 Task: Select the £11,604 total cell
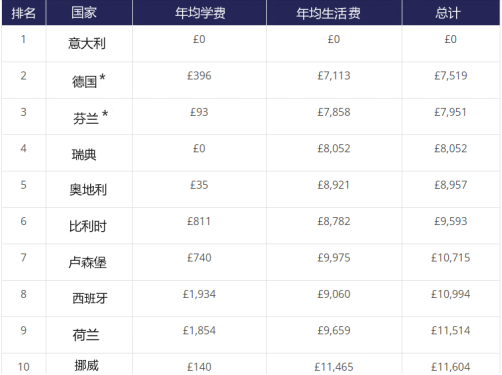pyautogui.click(x=451, y=367)
